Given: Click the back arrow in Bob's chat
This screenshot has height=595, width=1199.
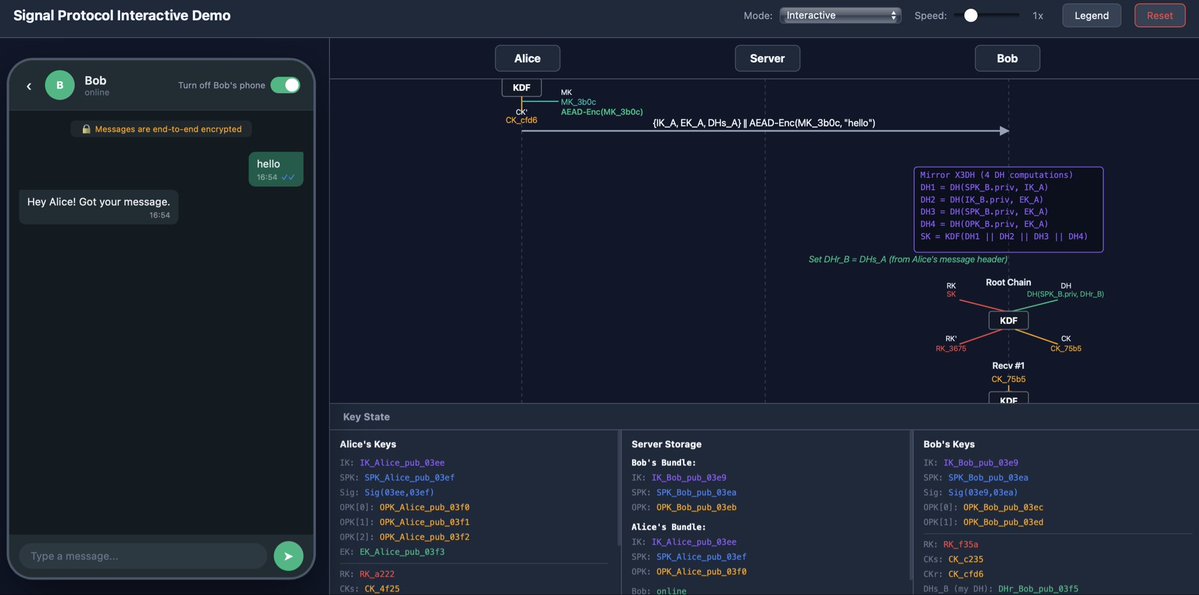Looking at the screenshot, I should (x=29, y=86).
